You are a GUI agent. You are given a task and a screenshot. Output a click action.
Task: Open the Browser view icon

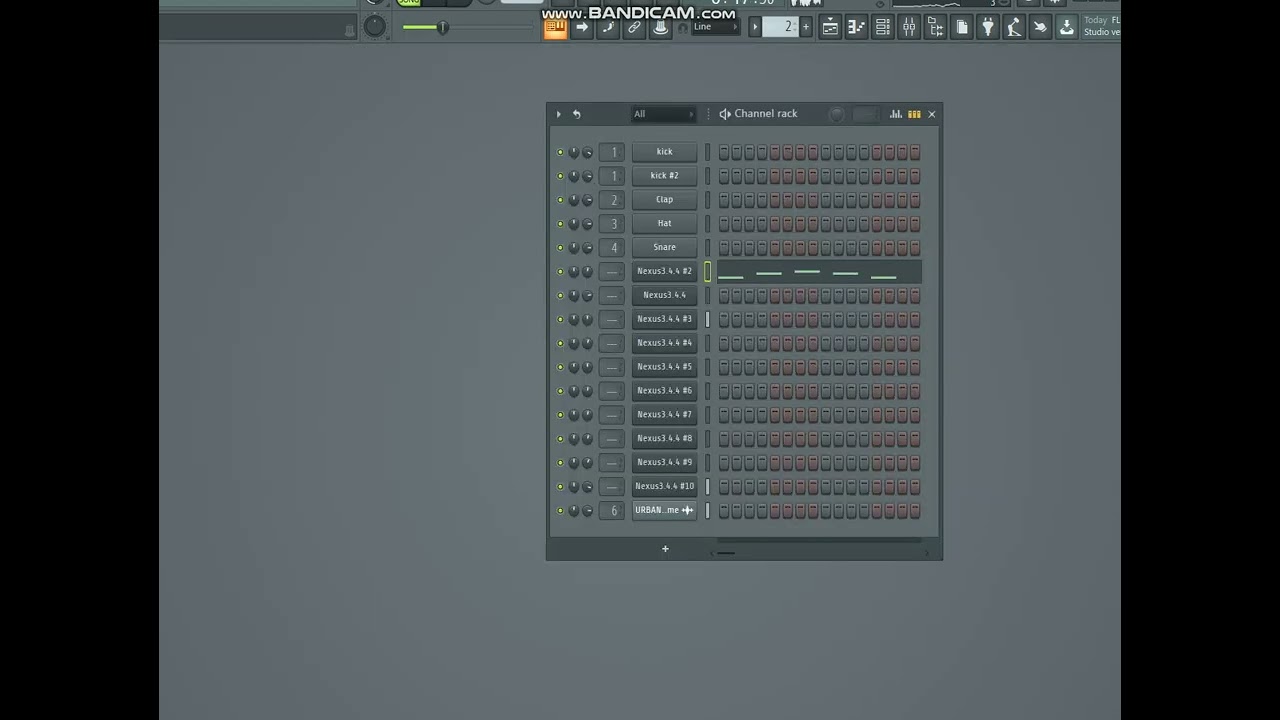coord(935,28)
